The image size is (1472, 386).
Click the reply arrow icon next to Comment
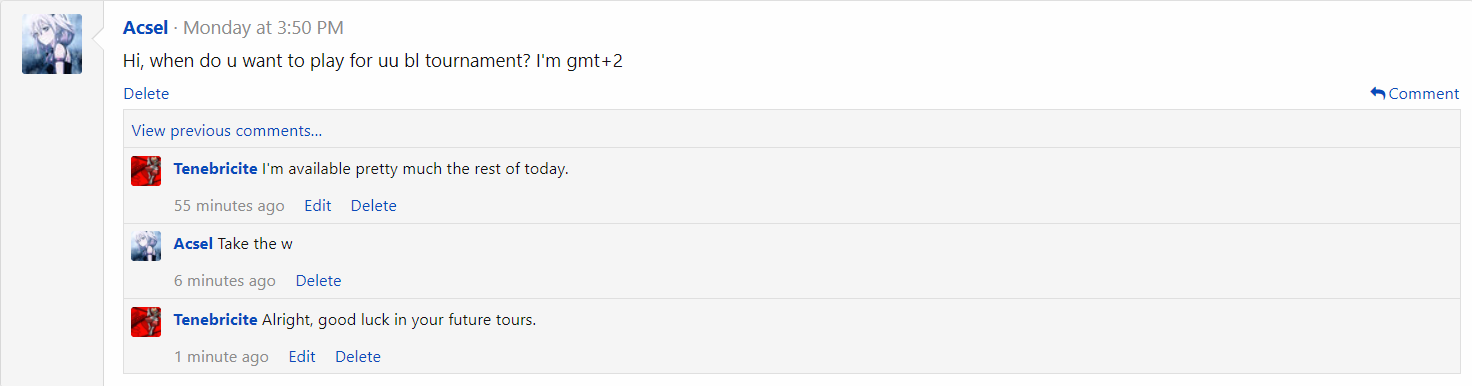(1378, 93)
